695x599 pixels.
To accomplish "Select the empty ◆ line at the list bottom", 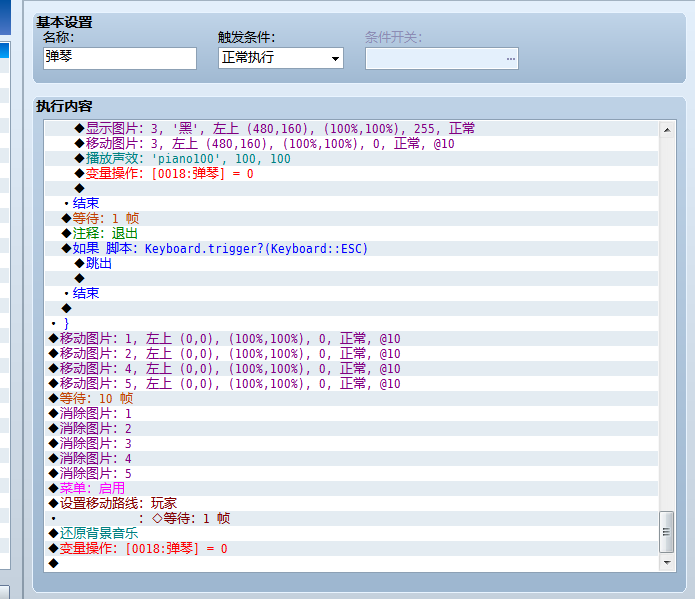I will click(351, 564).
